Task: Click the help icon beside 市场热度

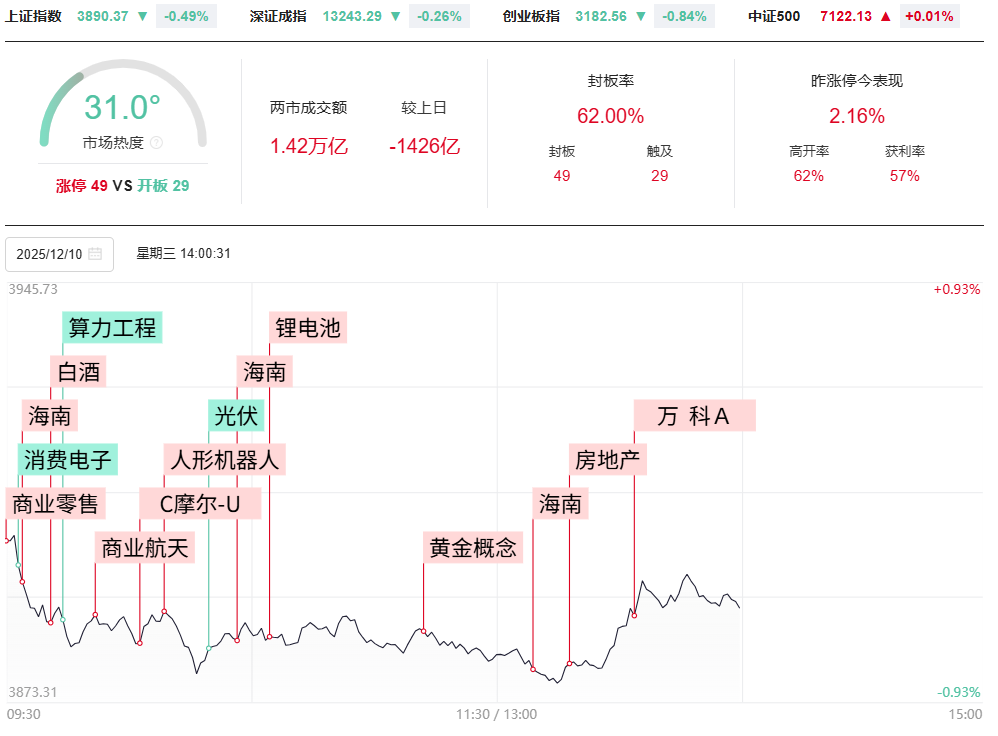Action: point(156,143)
